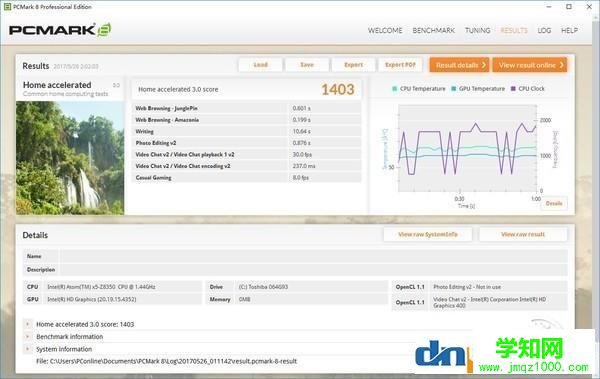Click the Load button
This screenshot has height=379, width=600.
[x=261, y=65]
